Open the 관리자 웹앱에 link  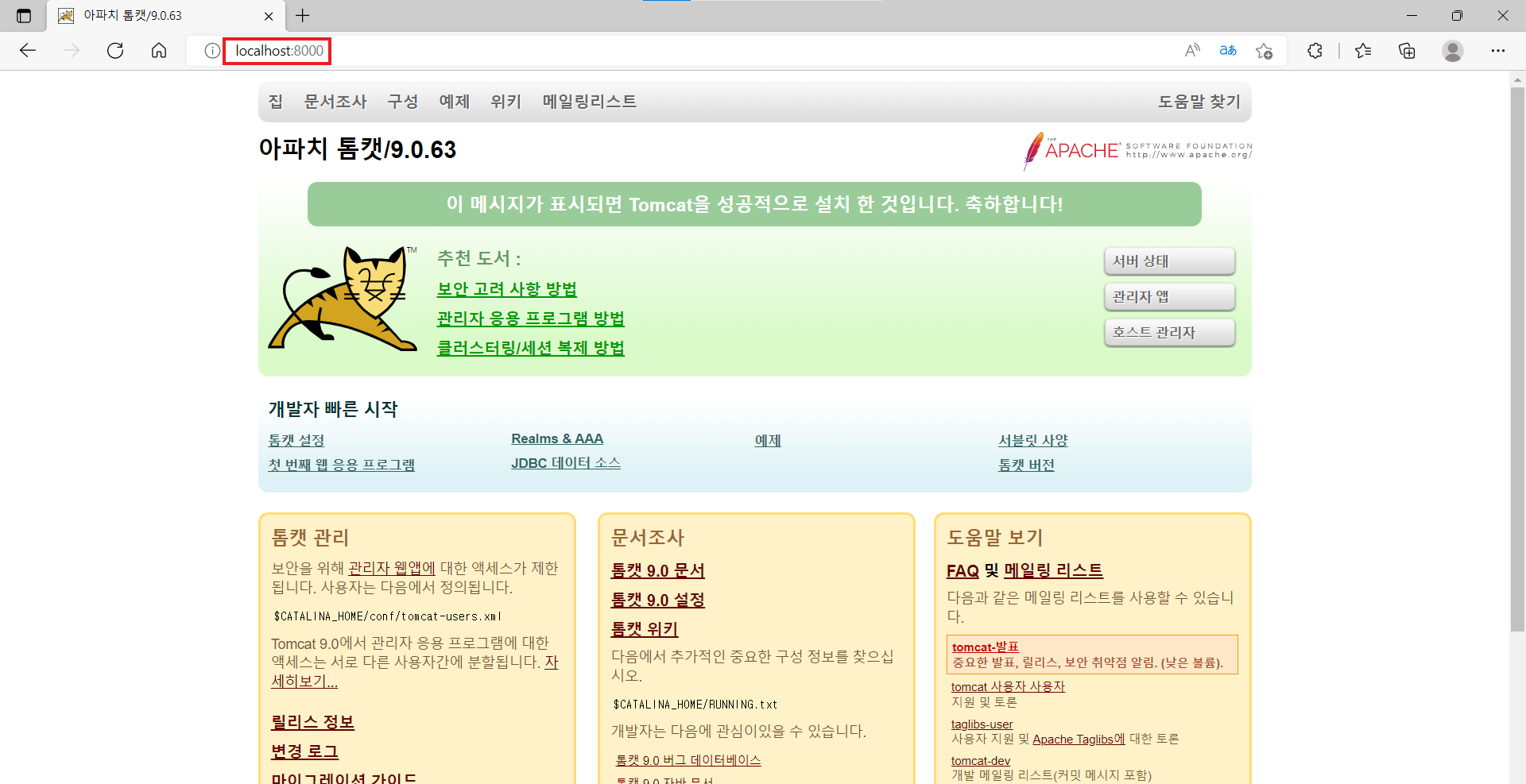coord(392,568)
